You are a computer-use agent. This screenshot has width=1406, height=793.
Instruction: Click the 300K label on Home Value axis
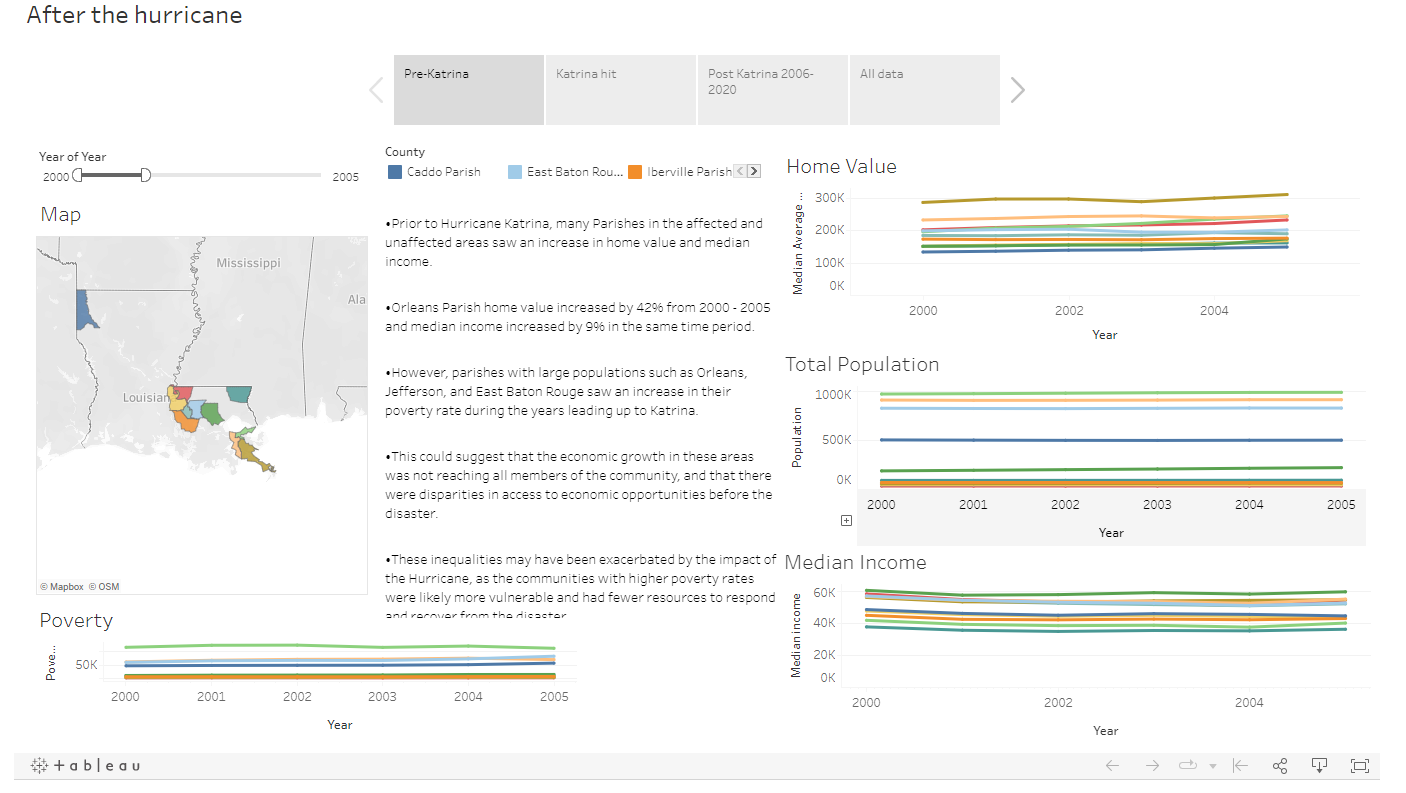point(830,198)
